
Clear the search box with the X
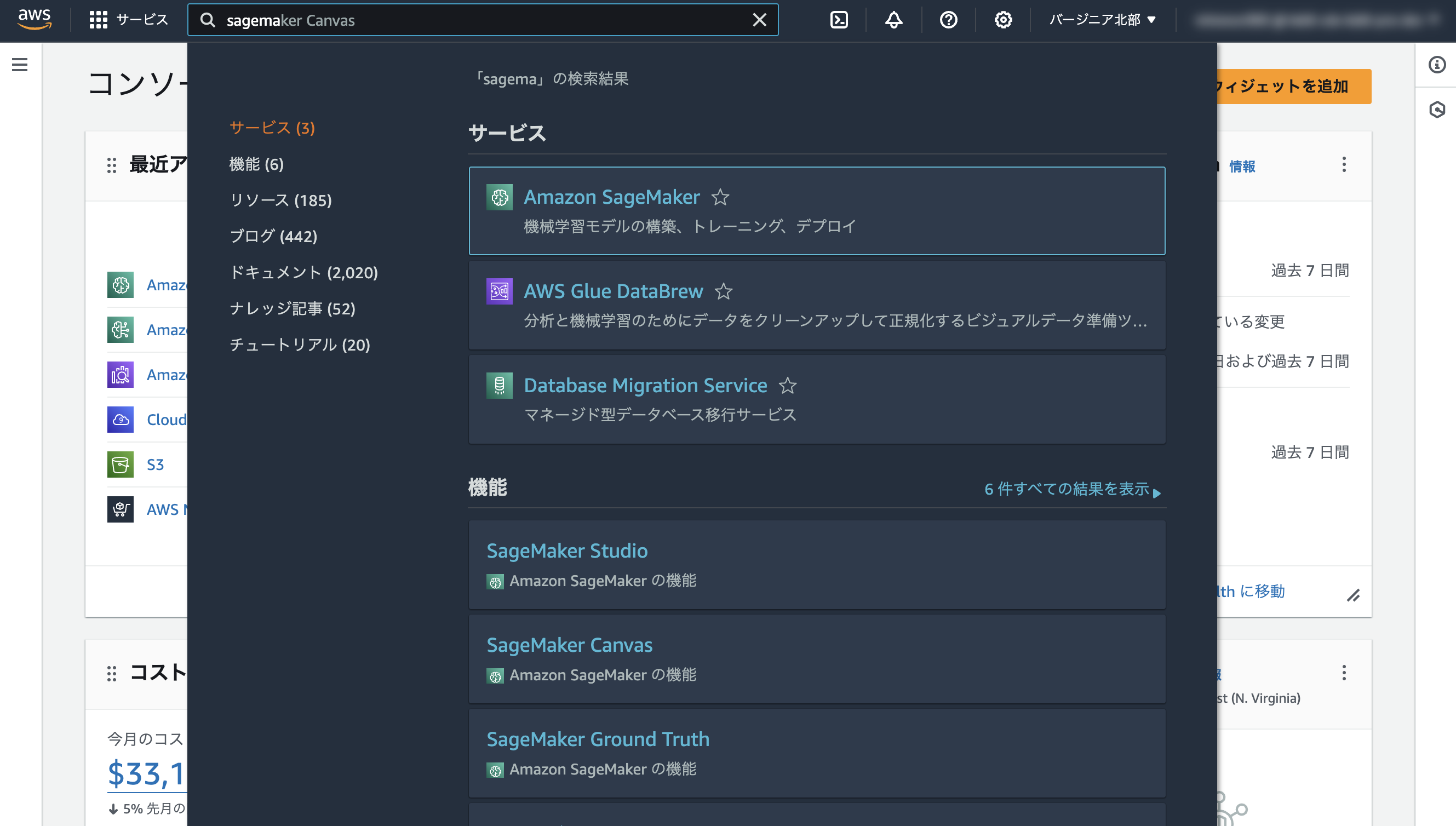759,20
